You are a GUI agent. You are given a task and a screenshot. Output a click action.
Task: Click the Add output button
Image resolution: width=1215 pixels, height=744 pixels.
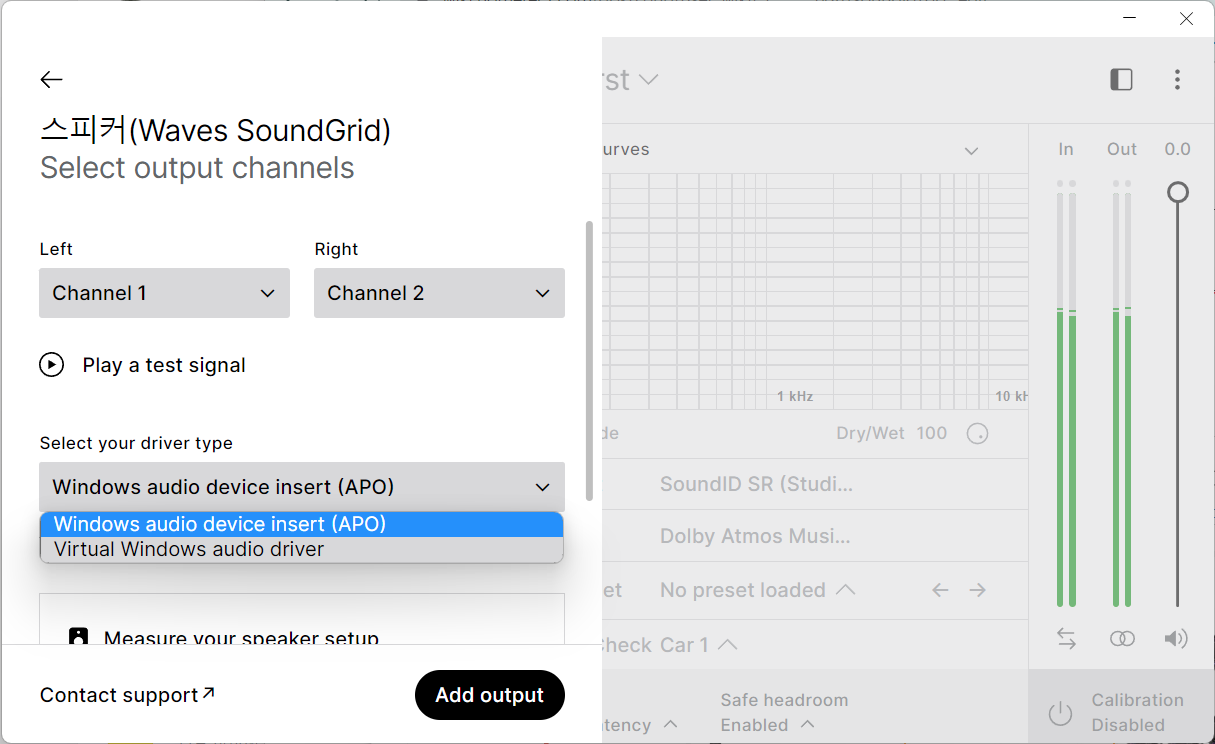coord(489,695)
